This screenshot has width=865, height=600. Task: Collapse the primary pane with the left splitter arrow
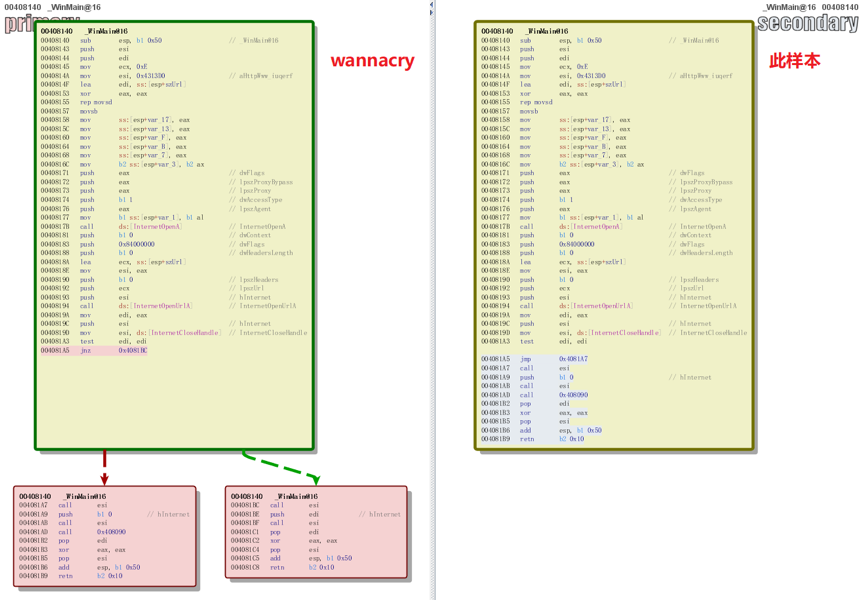[431, 4]
